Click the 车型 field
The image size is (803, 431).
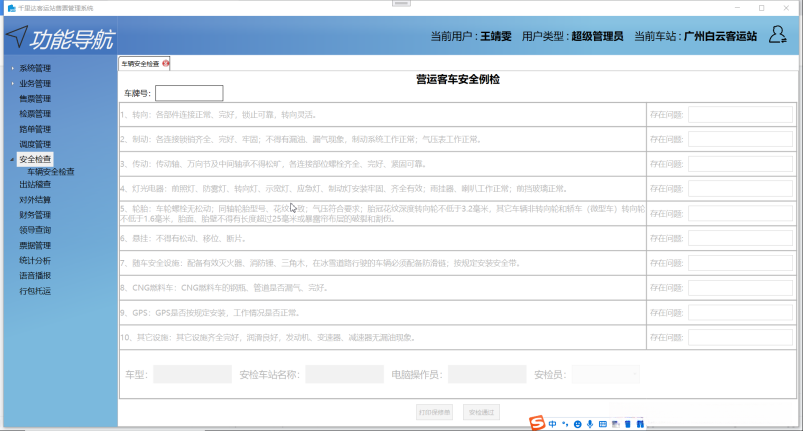tap(193, 374)
